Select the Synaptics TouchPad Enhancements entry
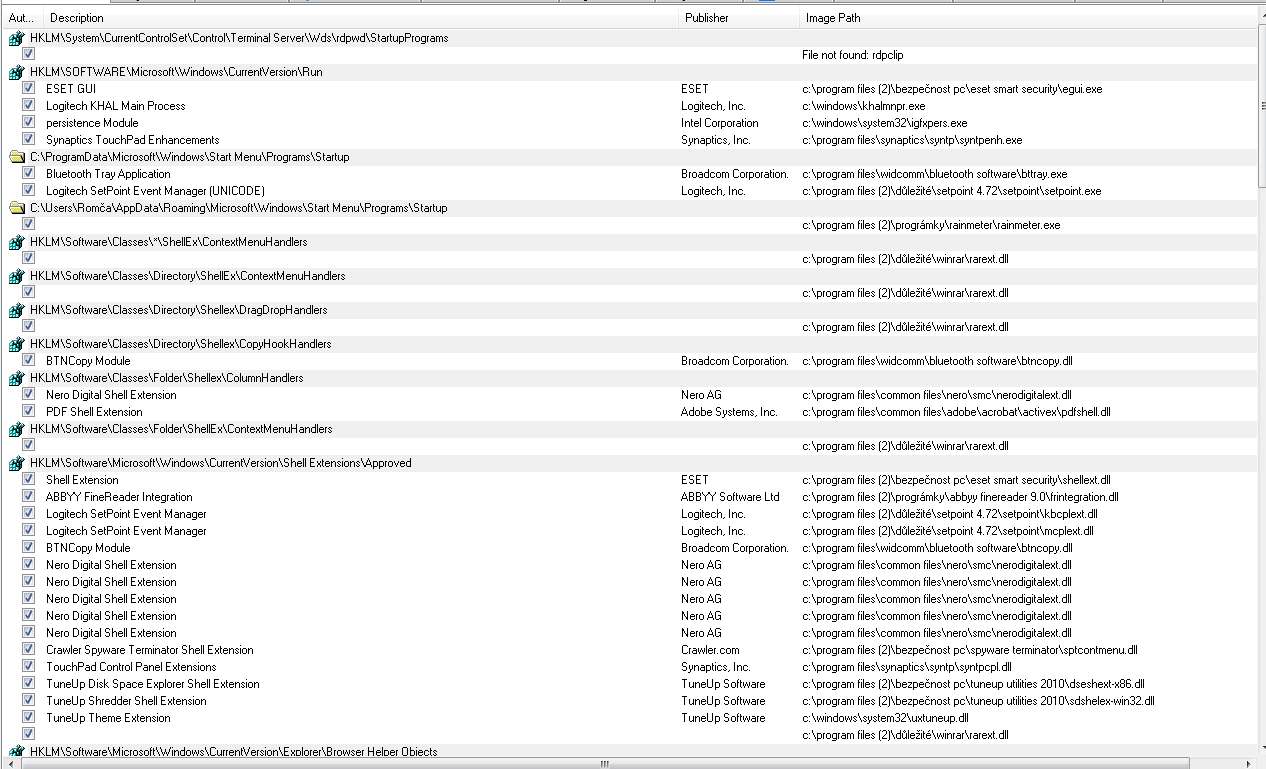 [132, 140]
